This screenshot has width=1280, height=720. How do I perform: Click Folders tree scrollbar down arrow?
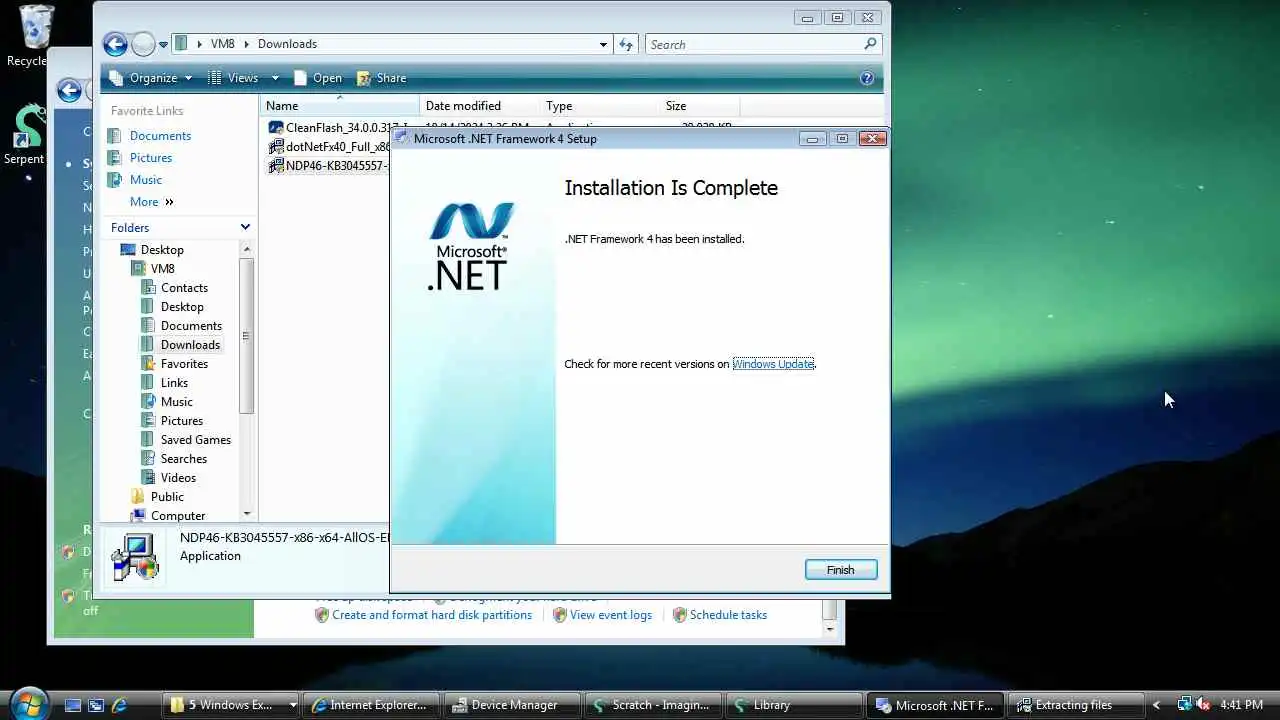point(247,514)
